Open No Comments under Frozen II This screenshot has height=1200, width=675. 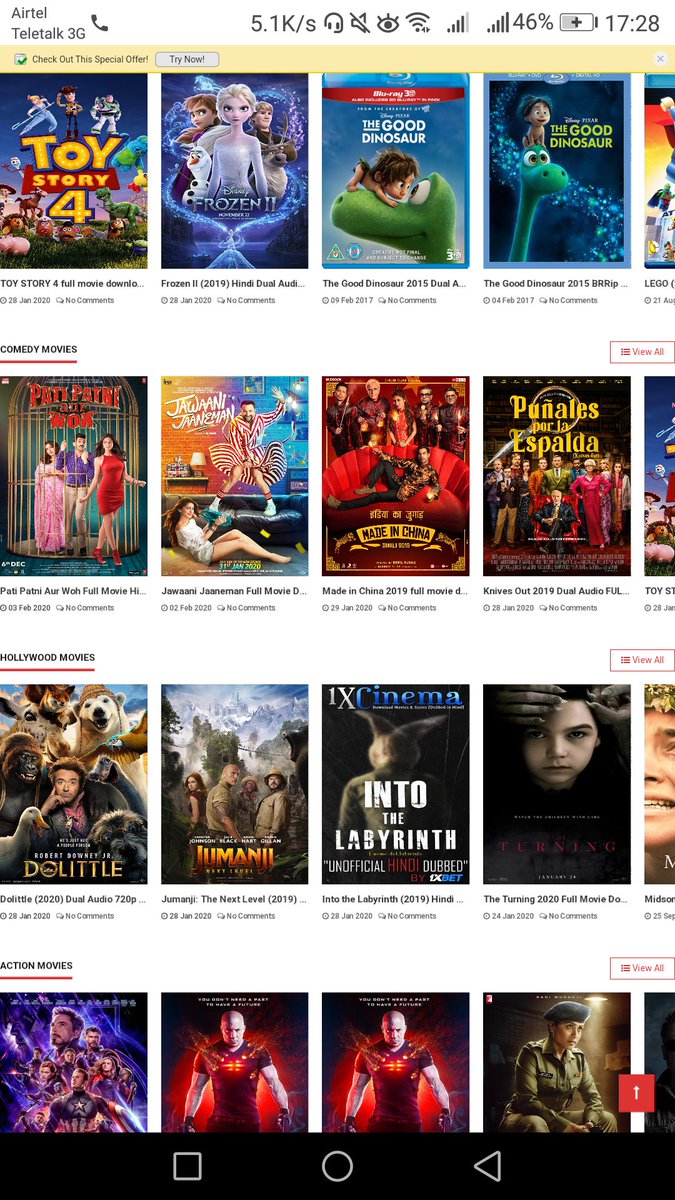(246, 300)
